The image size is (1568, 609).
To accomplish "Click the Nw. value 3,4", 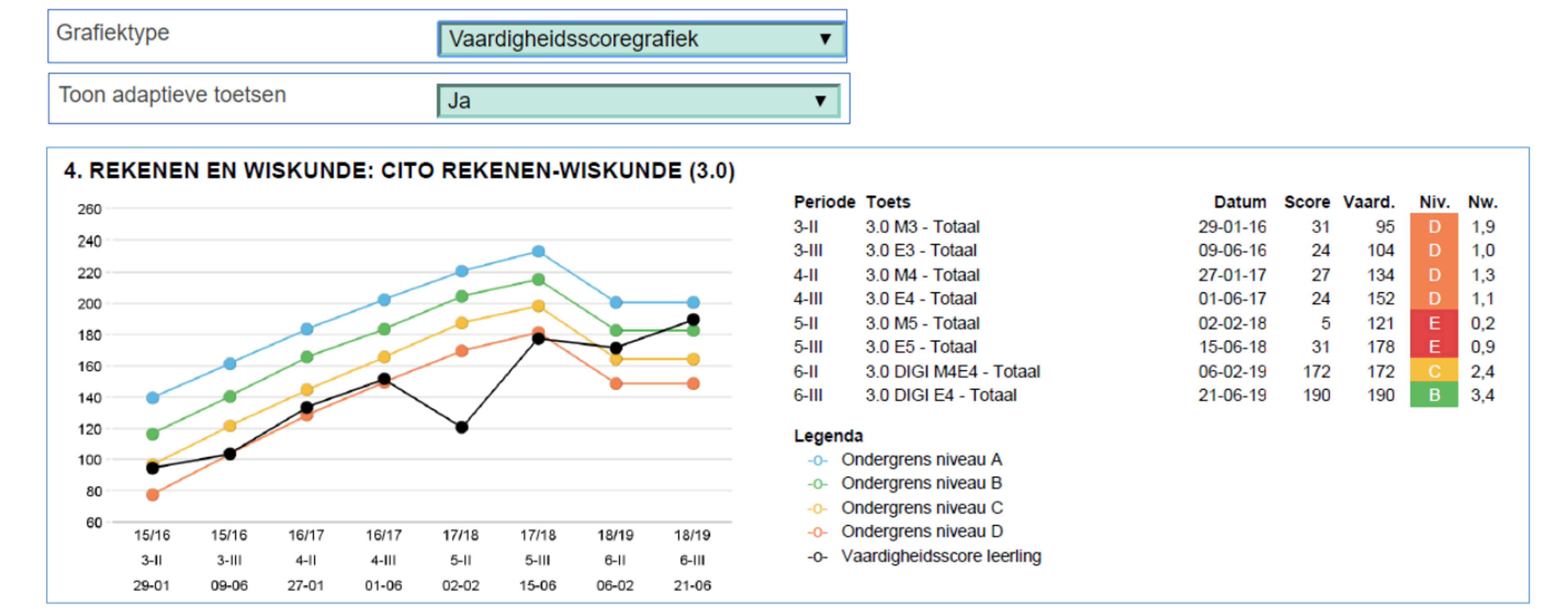I will (1483, 395).
